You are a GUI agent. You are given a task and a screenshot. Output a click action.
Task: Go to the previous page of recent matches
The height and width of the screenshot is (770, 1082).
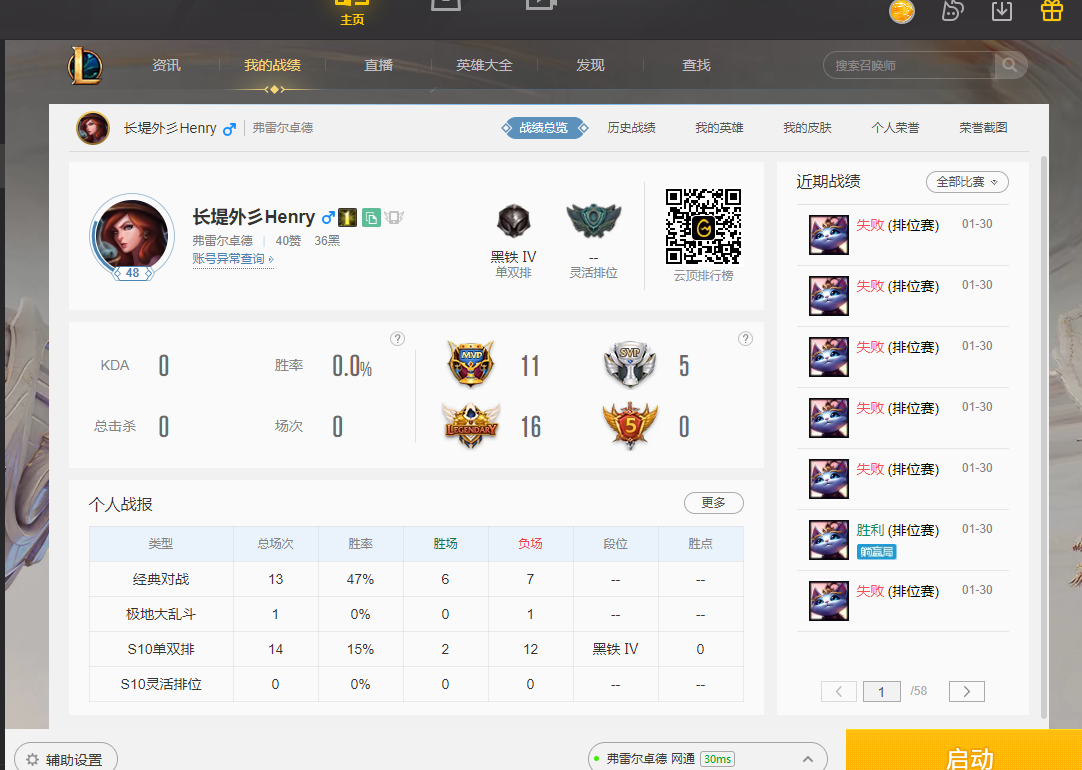(x=838, y=691)
